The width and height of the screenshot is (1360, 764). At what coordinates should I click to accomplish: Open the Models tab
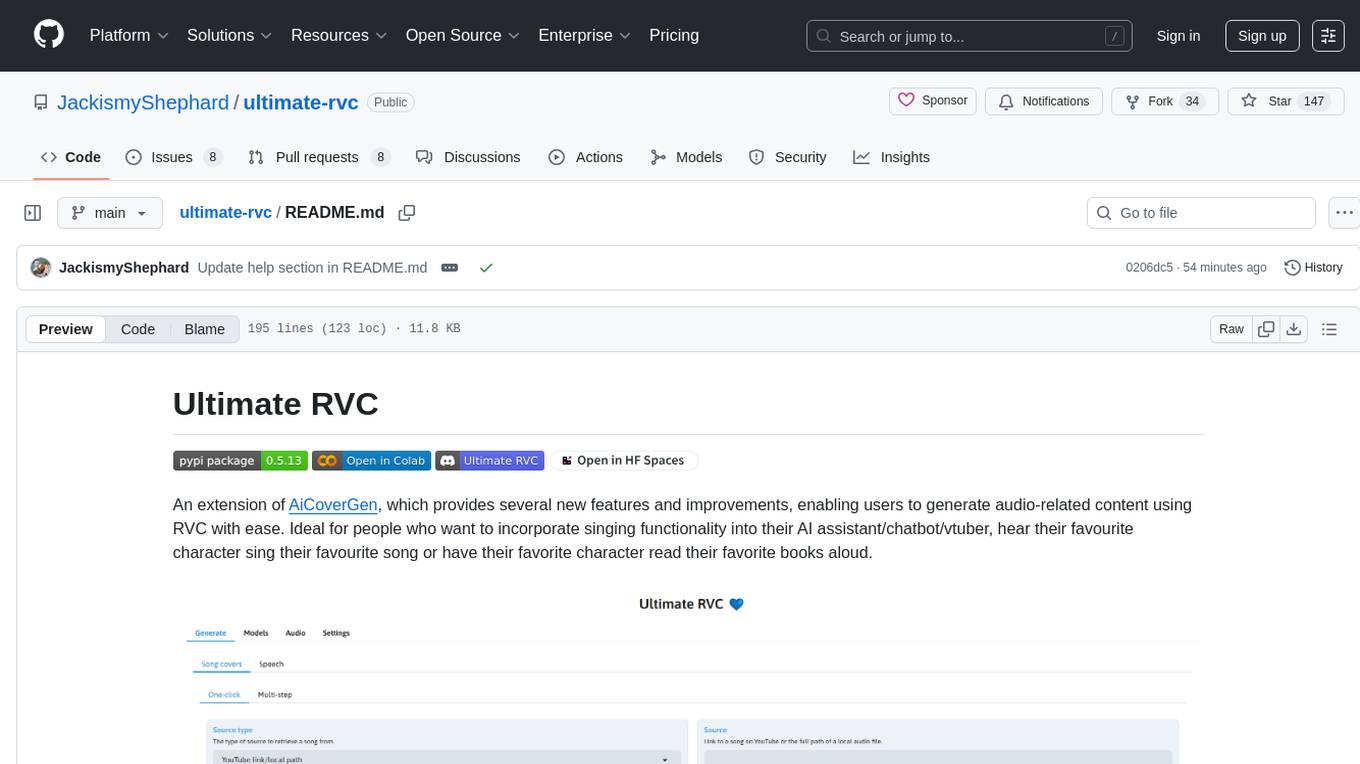click(x=686, y=157)
